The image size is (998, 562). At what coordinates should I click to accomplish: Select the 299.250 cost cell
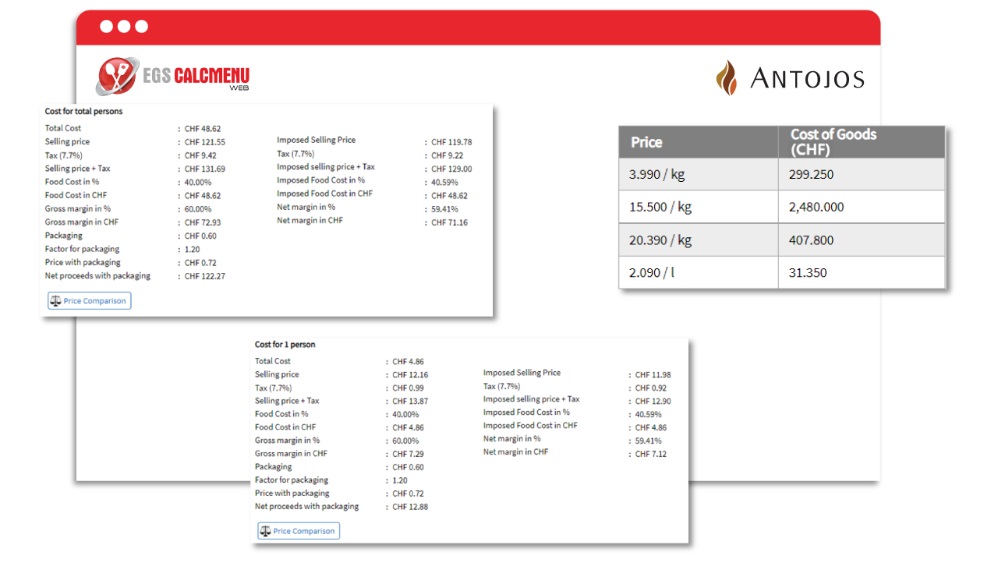861,174
